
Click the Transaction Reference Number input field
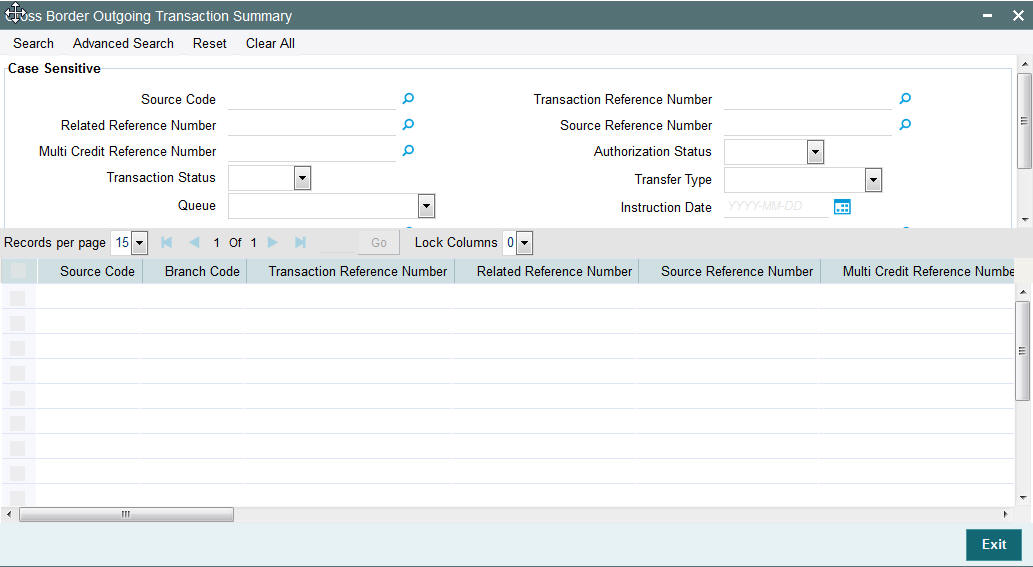pos(808,99)
